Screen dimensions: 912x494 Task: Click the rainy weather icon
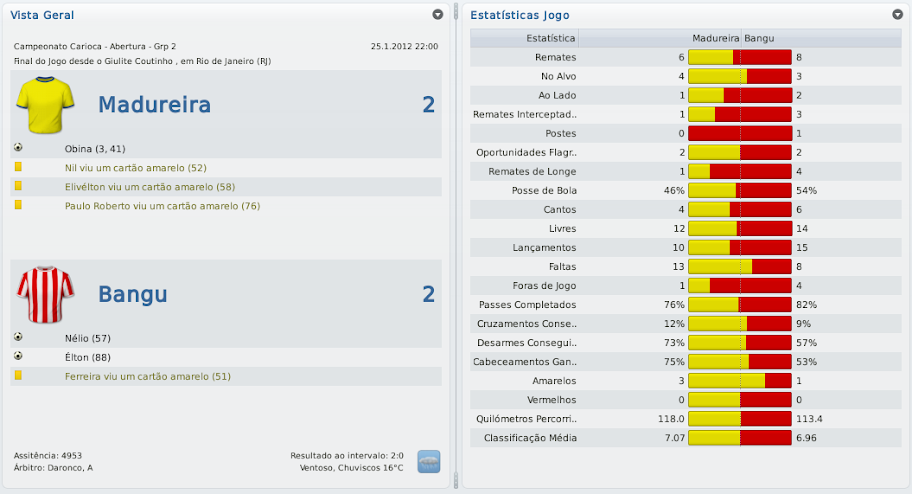point(429,461)
